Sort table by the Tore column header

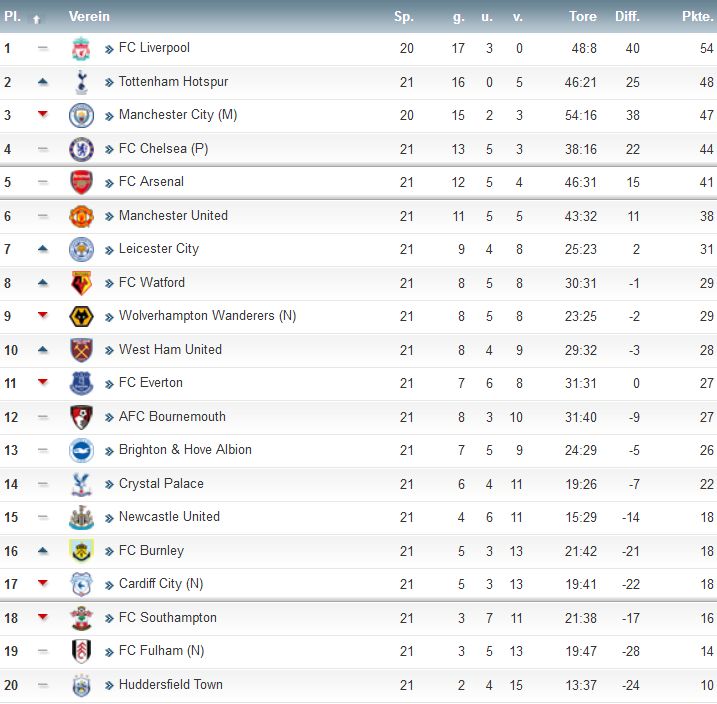[x=583, y=16]
